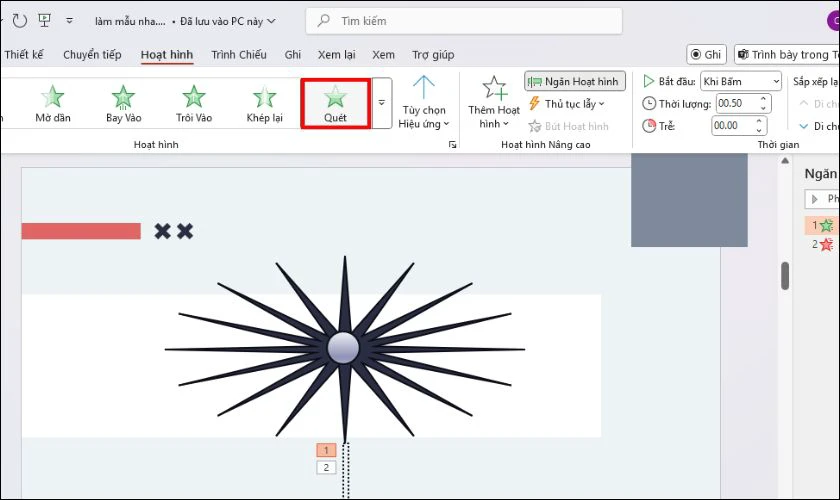Image resolution: width=840 pixels, height=500 pixels.
Task: Open the Xem lại tab
Action: pos(336,55)
